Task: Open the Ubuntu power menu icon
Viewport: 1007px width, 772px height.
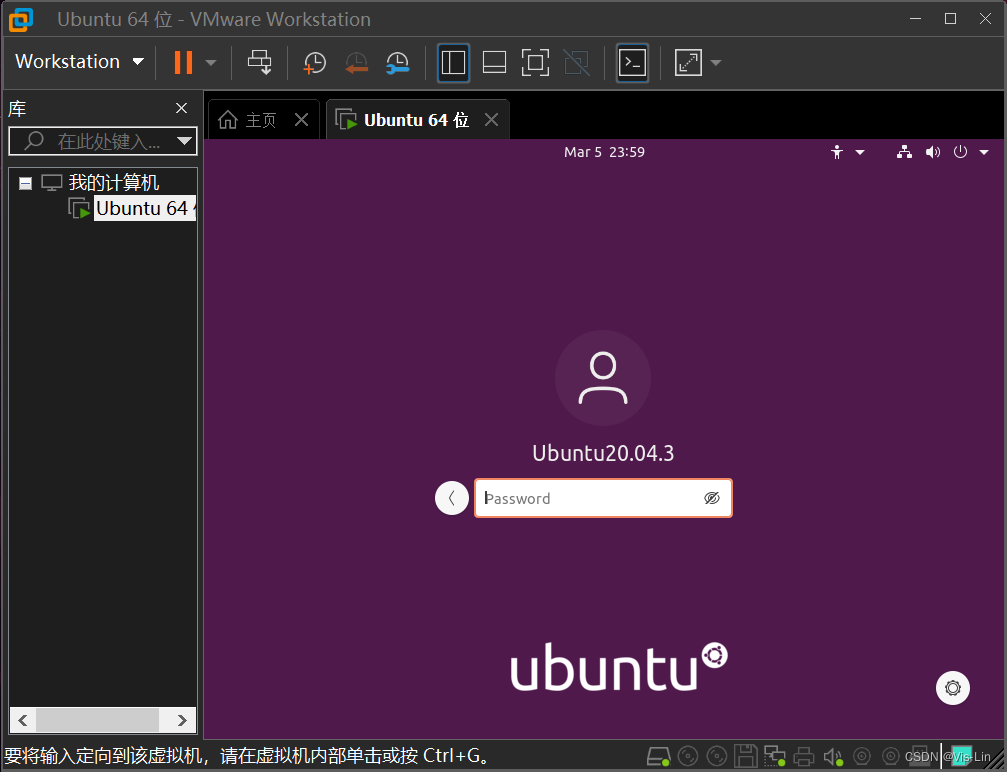Action: 960,152
